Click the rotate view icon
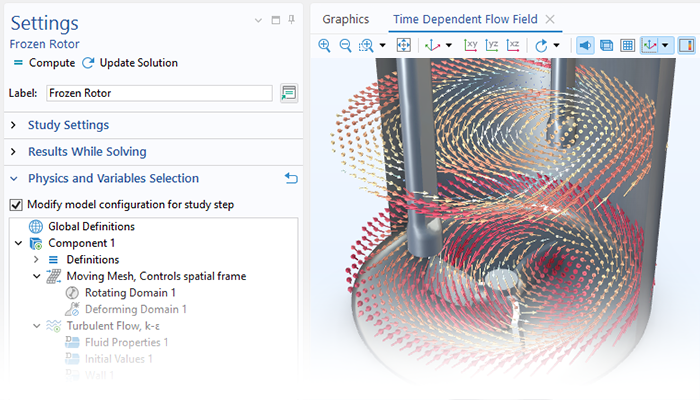This screenshot has width=700, height=400. [541, 45]
